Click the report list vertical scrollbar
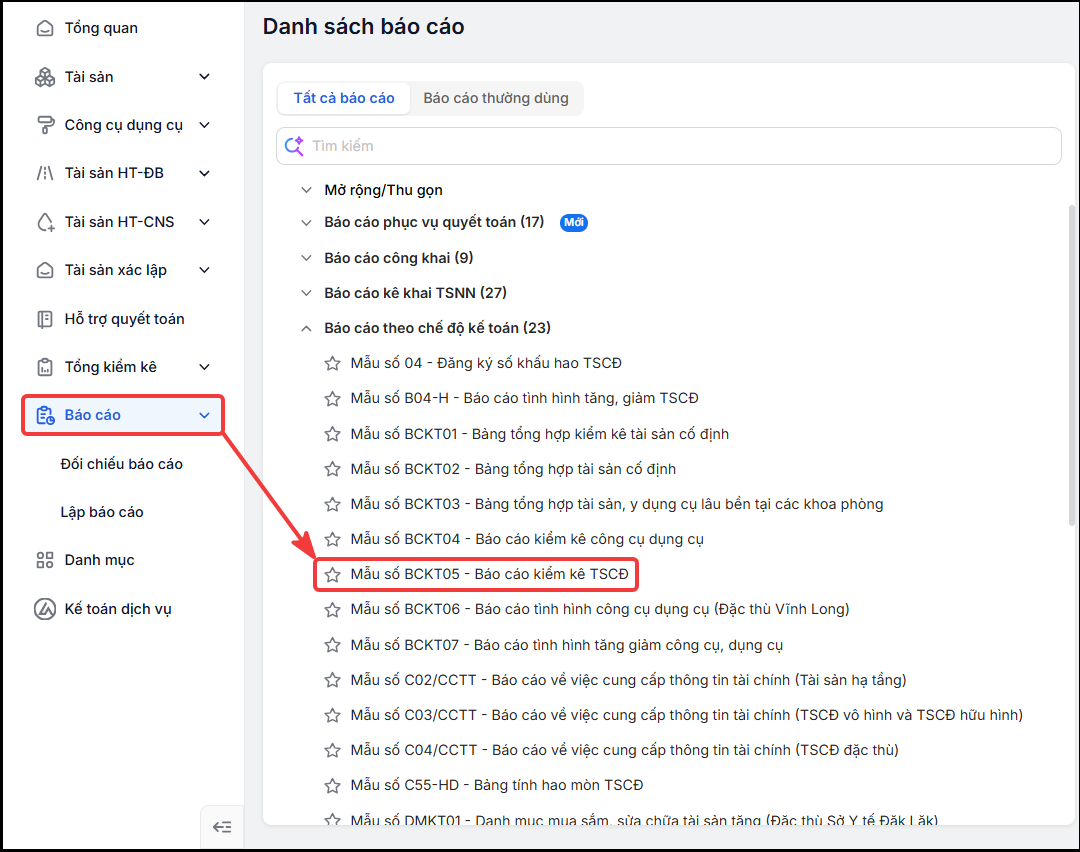1080x852 pixels. click(1072, 365)
